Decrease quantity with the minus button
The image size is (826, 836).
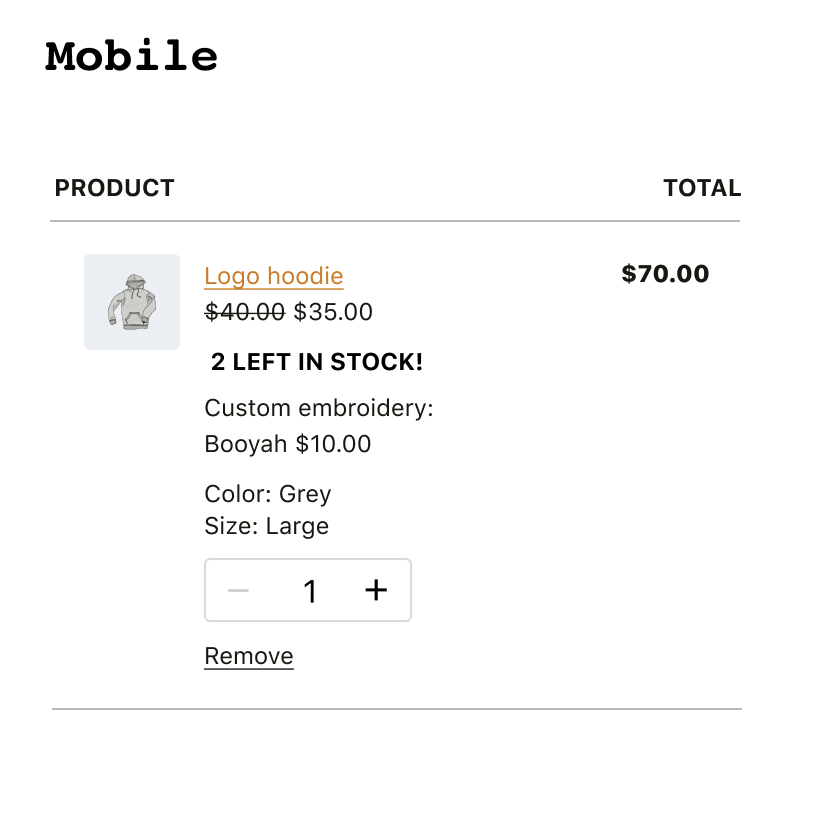pos(239,590)
